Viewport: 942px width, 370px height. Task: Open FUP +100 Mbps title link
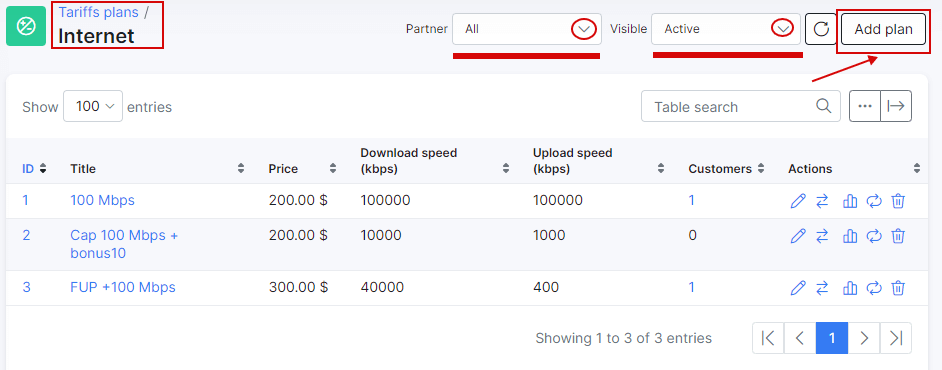point(123,288)
